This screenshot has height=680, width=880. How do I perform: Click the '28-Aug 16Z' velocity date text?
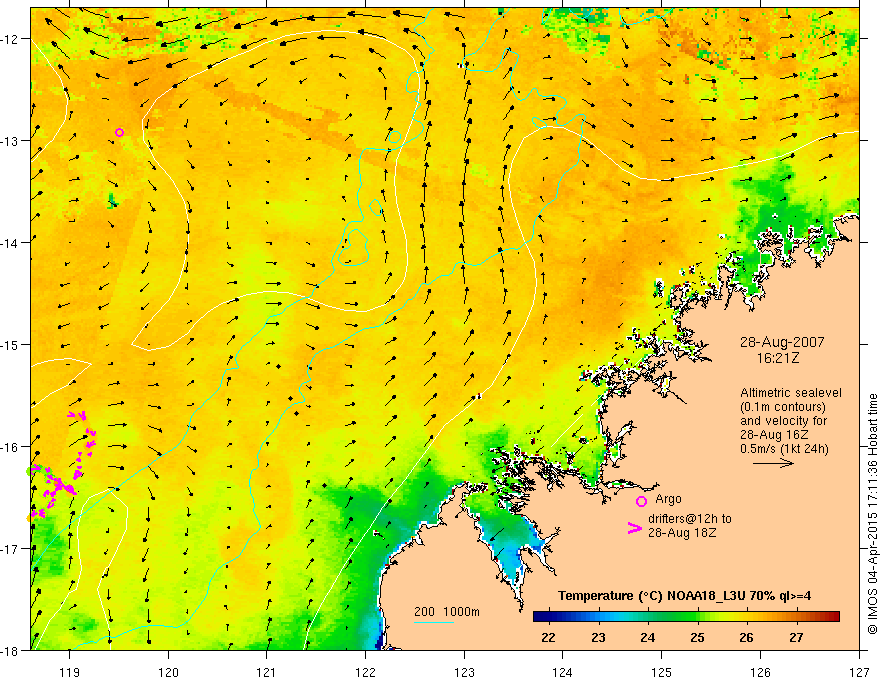point(774,435)
